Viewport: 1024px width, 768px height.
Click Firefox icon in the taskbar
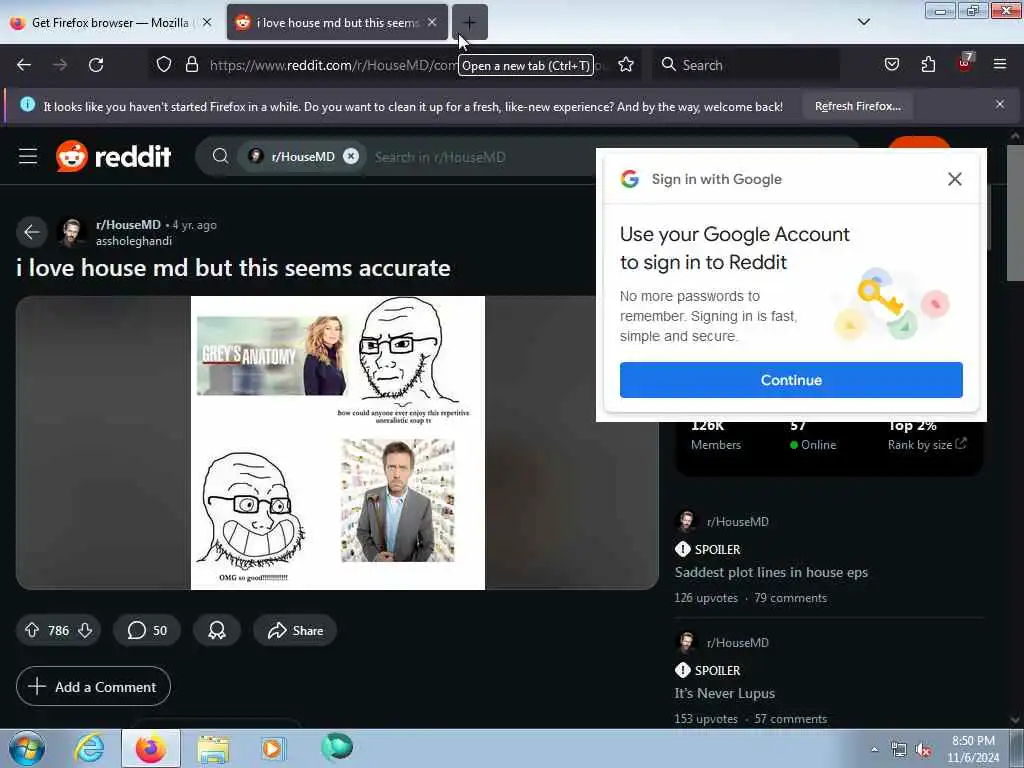point(150,748)
